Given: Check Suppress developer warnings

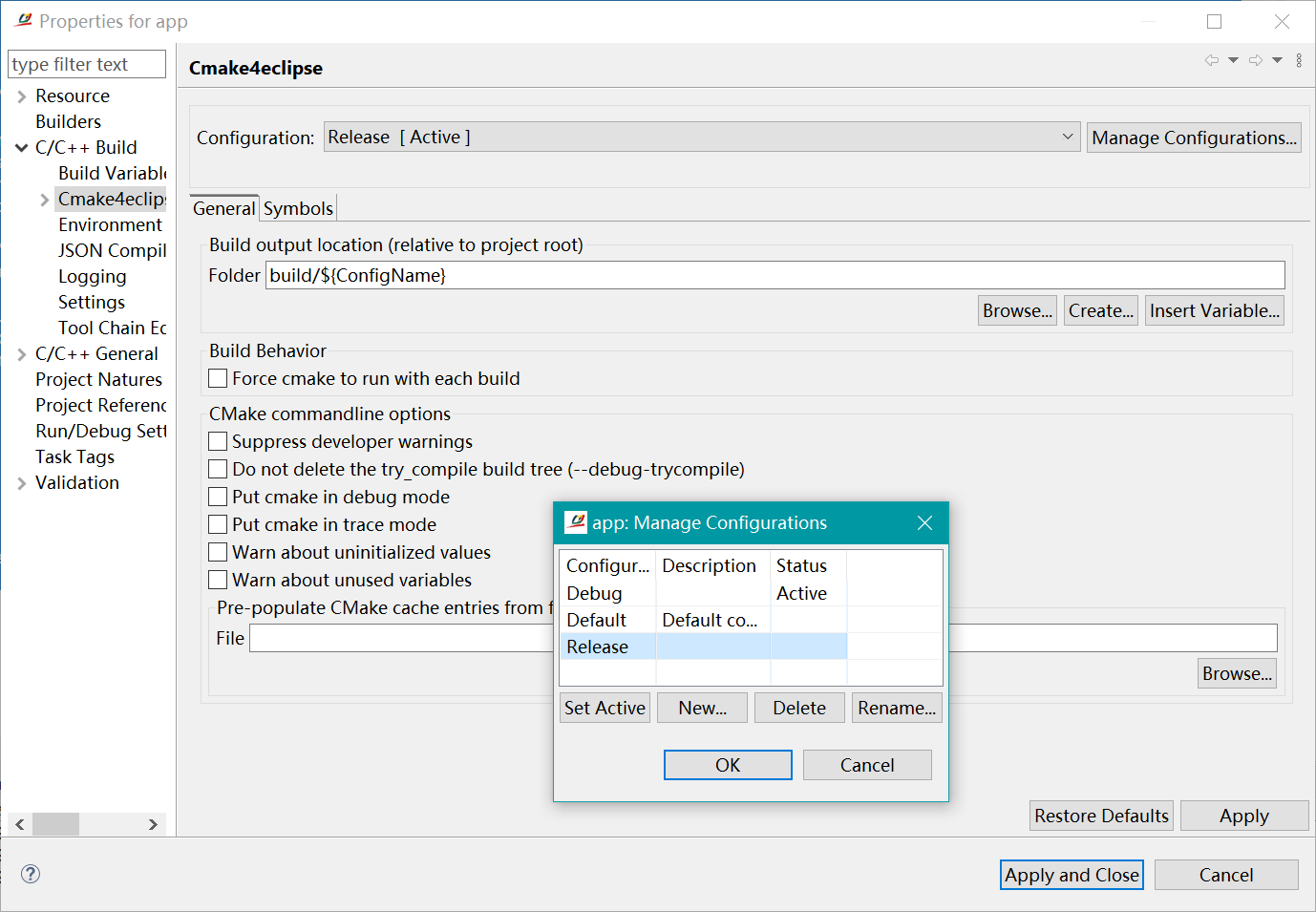Looking at the screenshot, I should [x=218, y=441].
